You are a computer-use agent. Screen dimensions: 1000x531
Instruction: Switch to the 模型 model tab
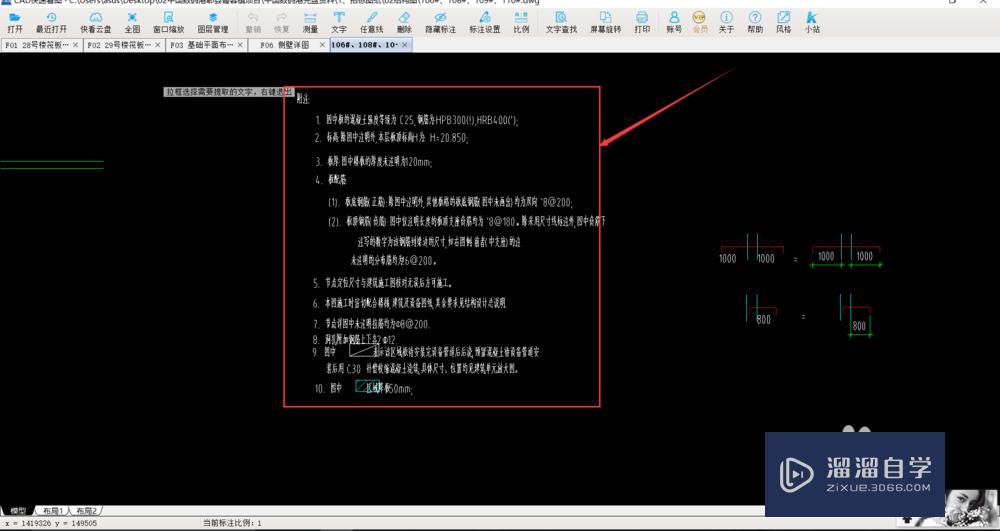17,511
